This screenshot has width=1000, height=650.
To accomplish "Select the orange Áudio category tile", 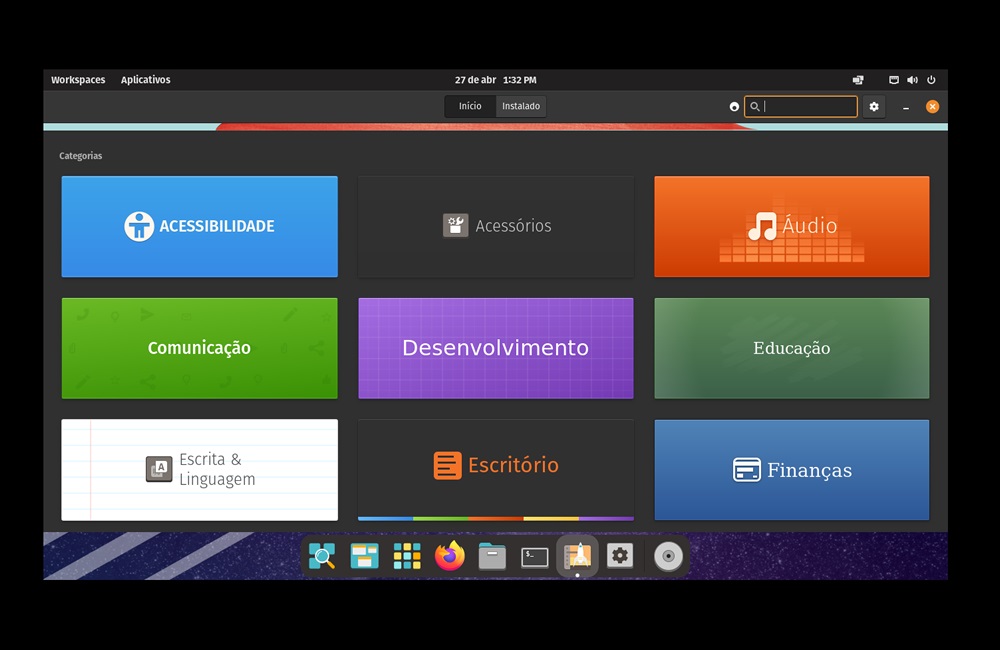I will 791,227.
